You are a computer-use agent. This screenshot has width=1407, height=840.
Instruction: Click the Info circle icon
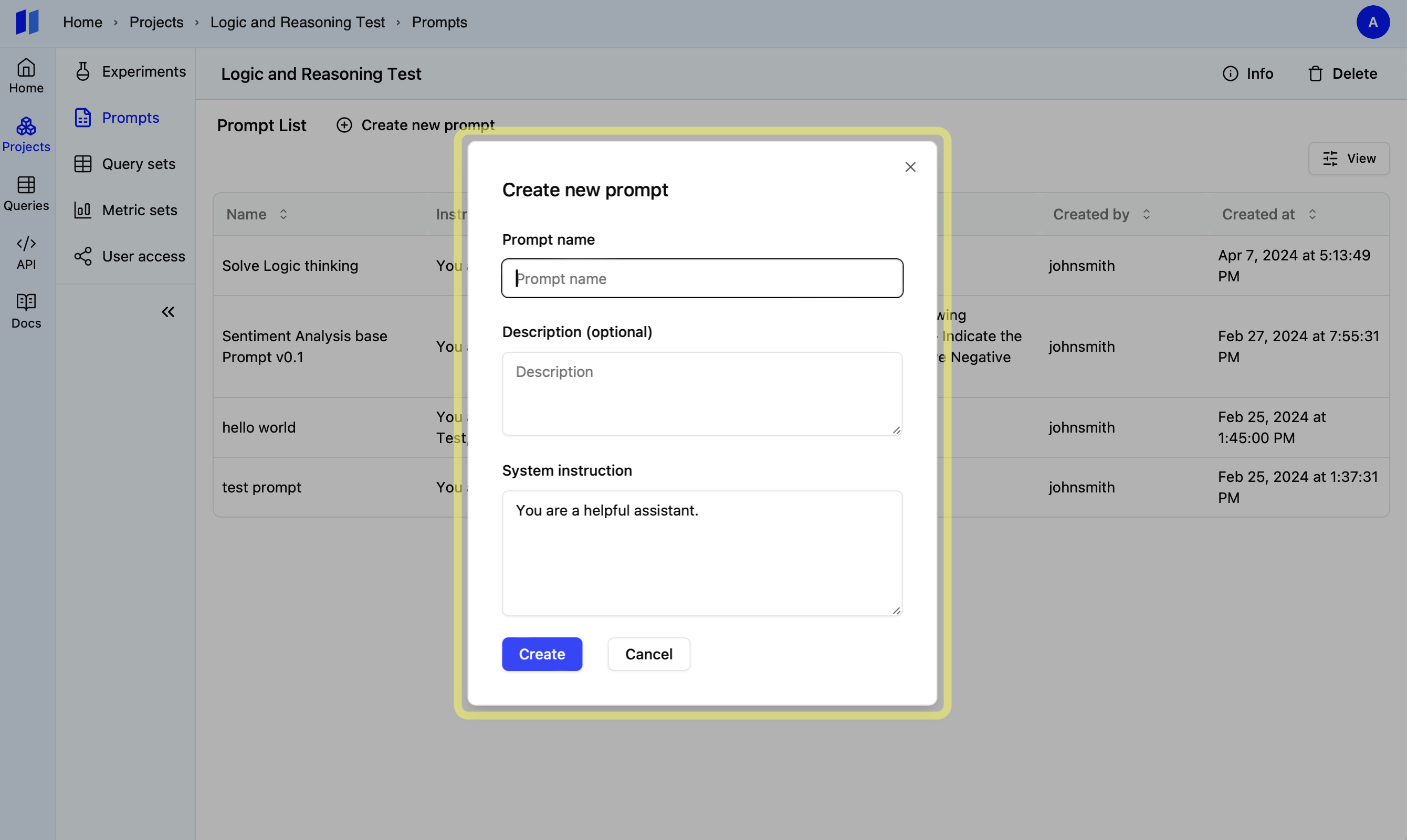click(x=1230, y=73)
